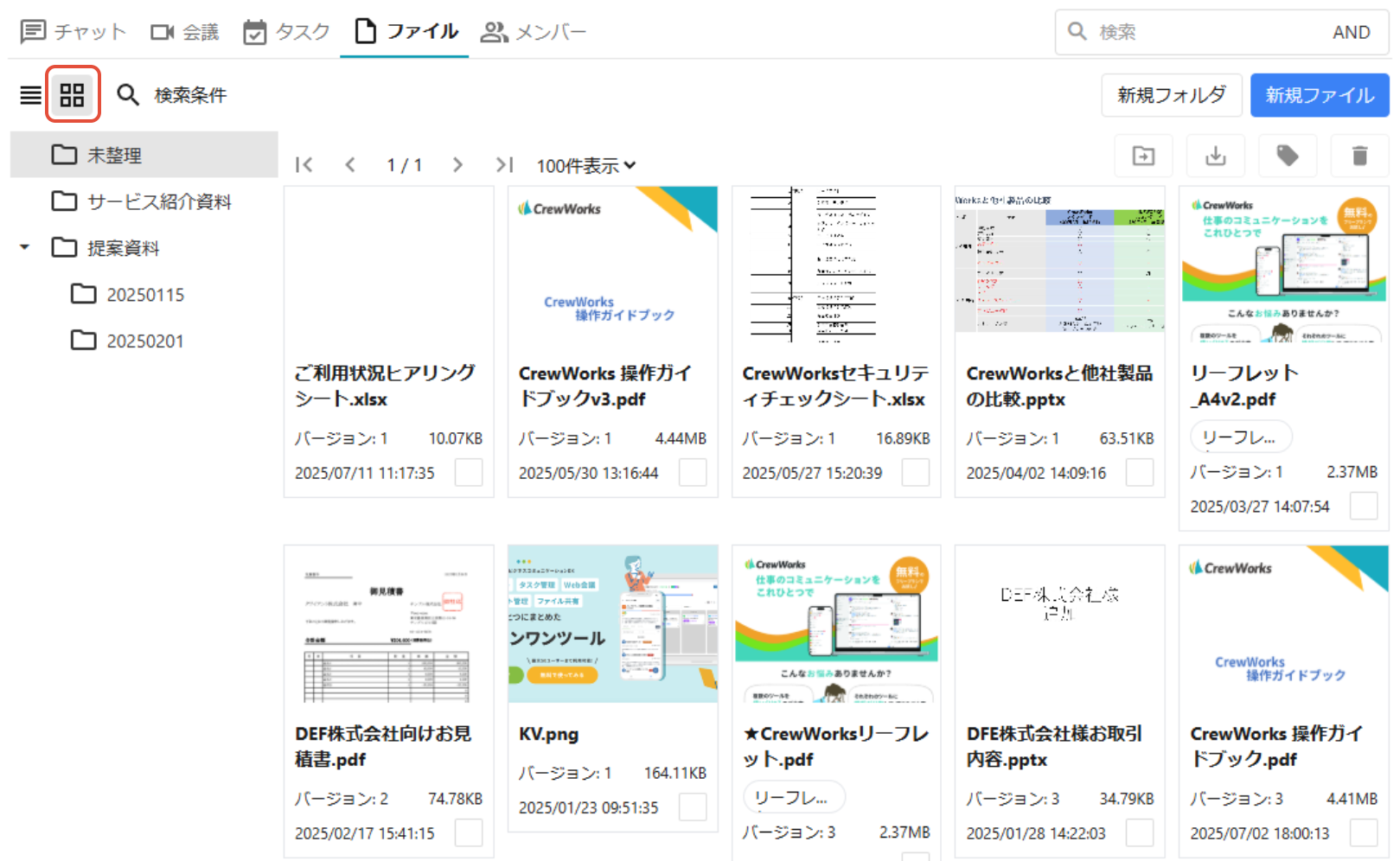
Task: Open ★CrewWorksリーフレット.pdf thumbnail
Action: point(836,624)
